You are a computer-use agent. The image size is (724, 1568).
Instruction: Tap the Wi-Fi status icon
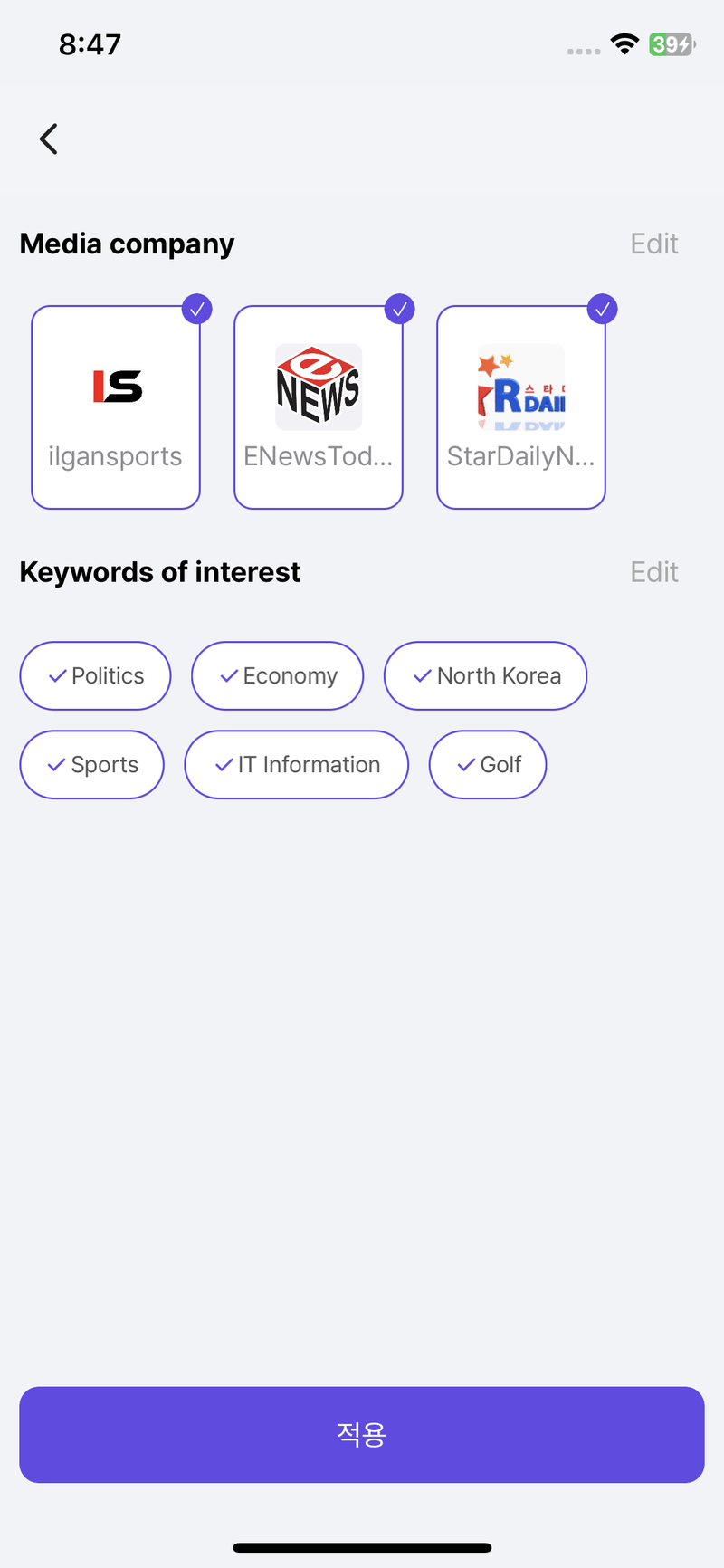click(x=624, y=44)
